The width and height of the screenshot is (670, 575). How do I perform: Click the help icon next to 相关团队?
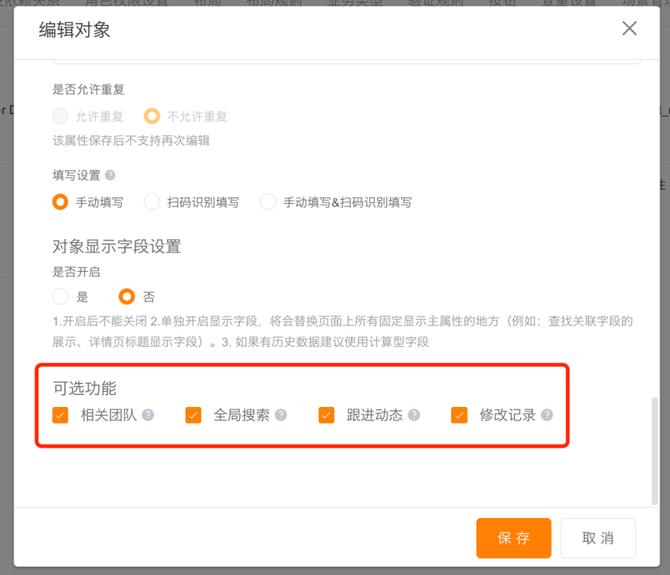click(x=148, y=415)
